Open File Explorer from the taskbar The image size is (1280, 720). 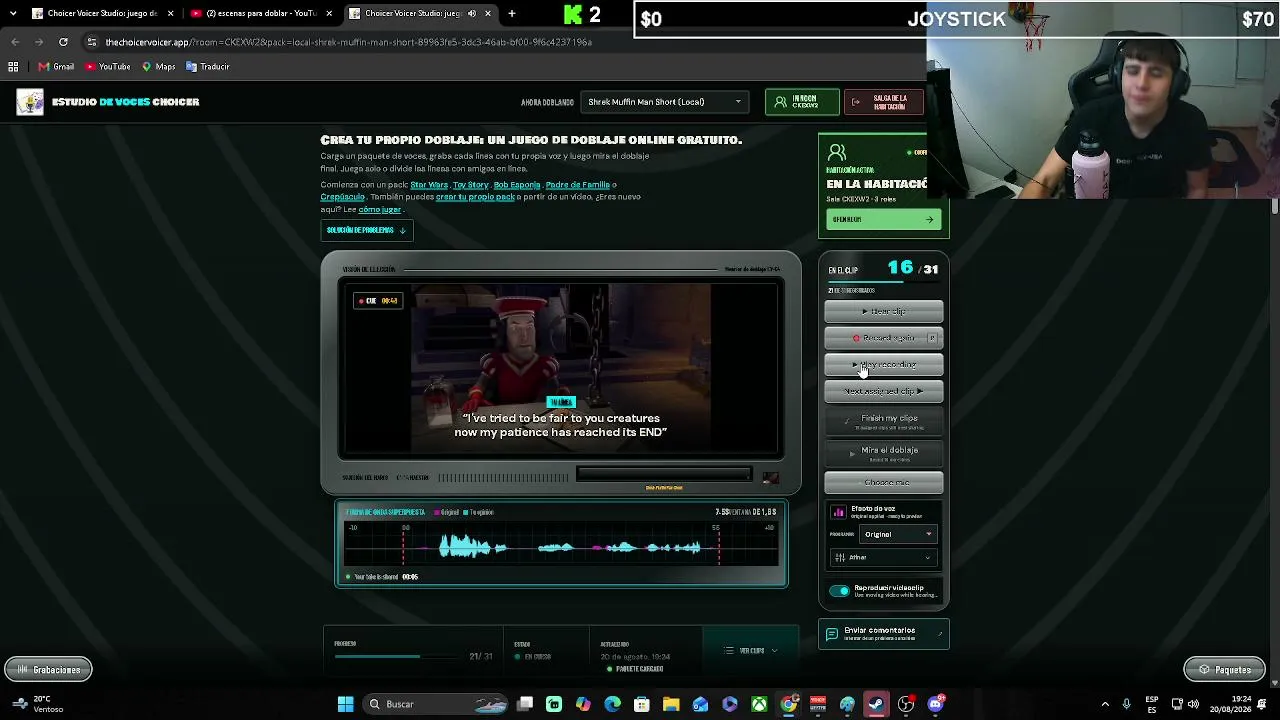coord(671,704)
